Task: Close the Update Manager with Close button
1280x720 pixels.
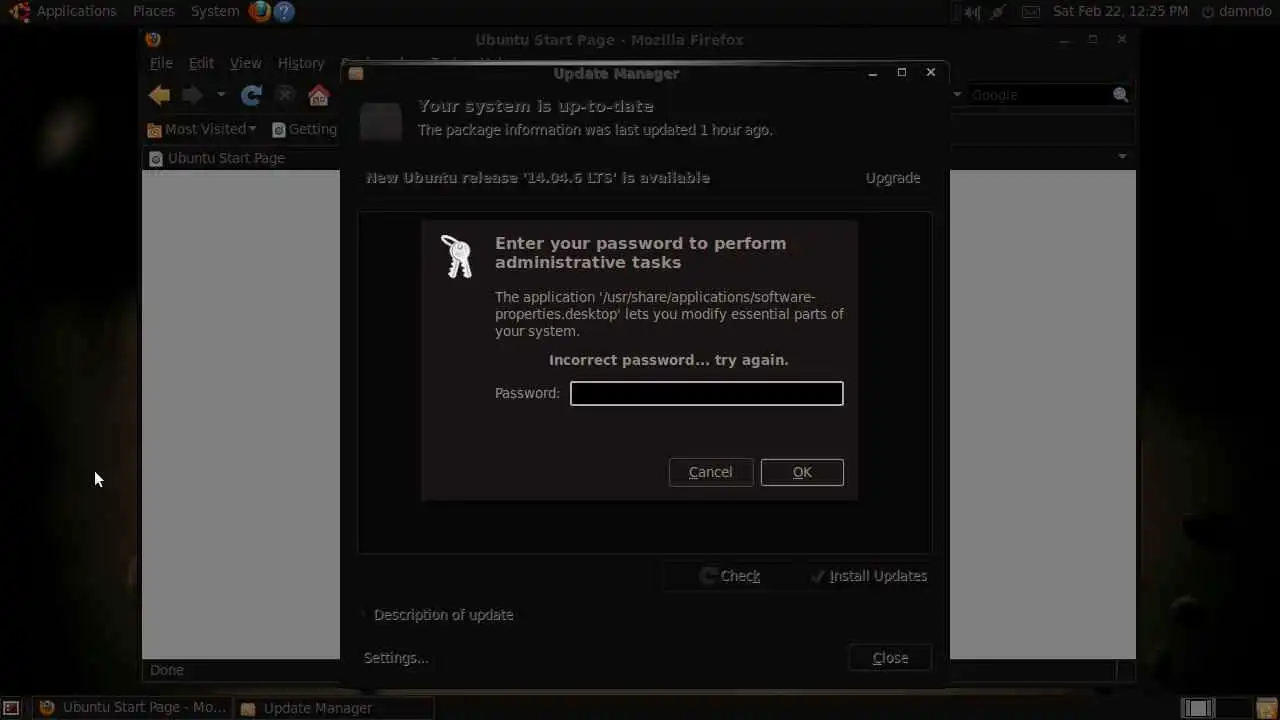Action: click(x=890, y=658)
